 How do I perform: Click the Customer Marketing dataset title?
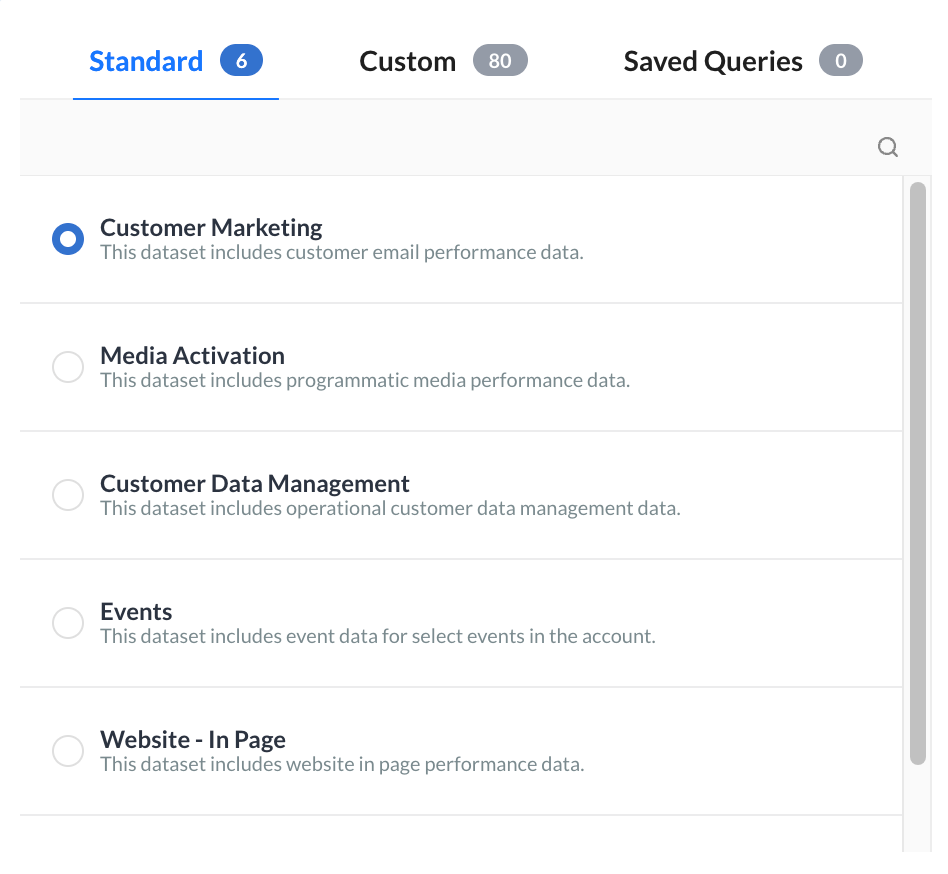point(211,228)
